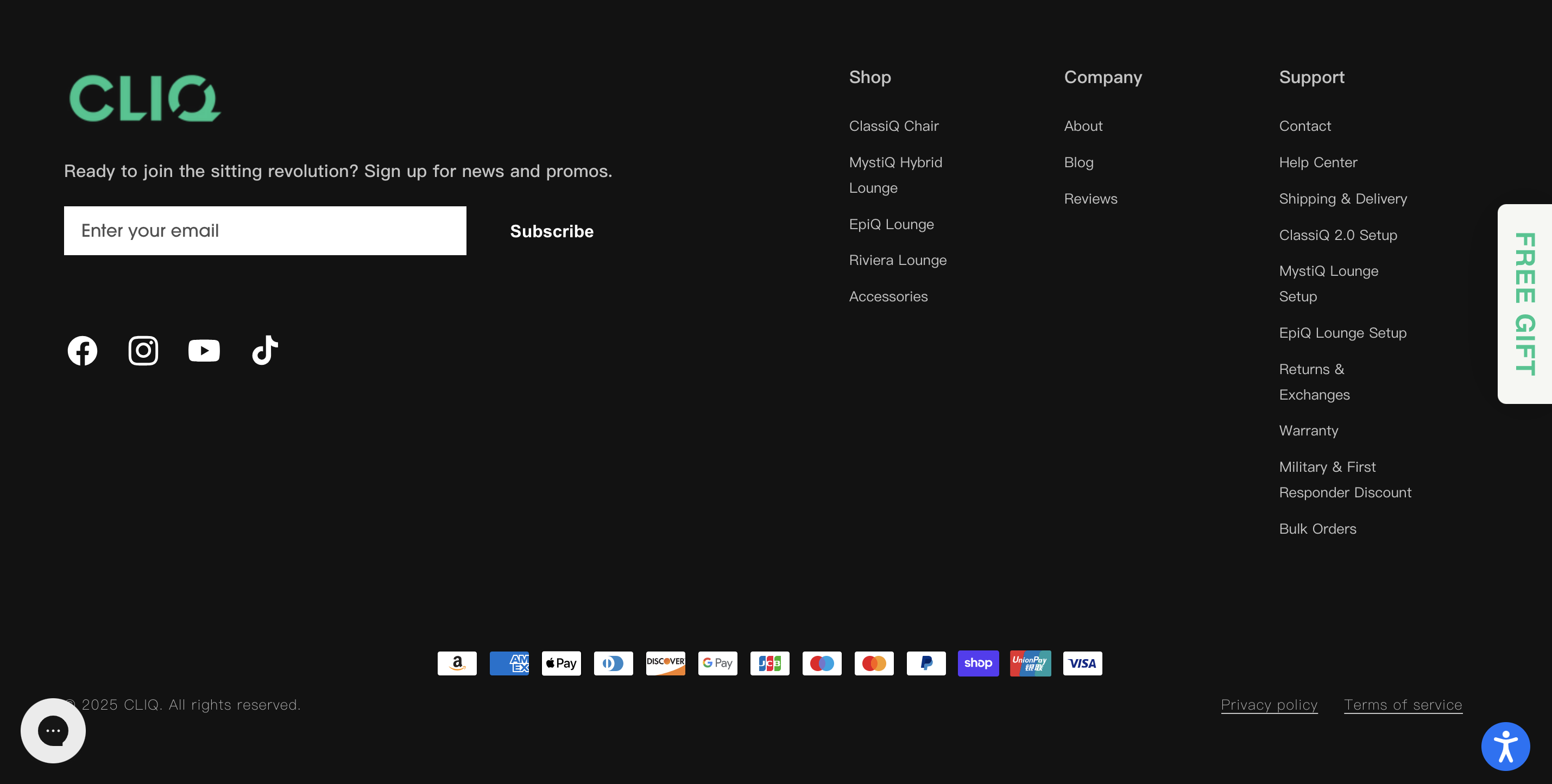Open the Help Center link

(x=1317, y=162)
